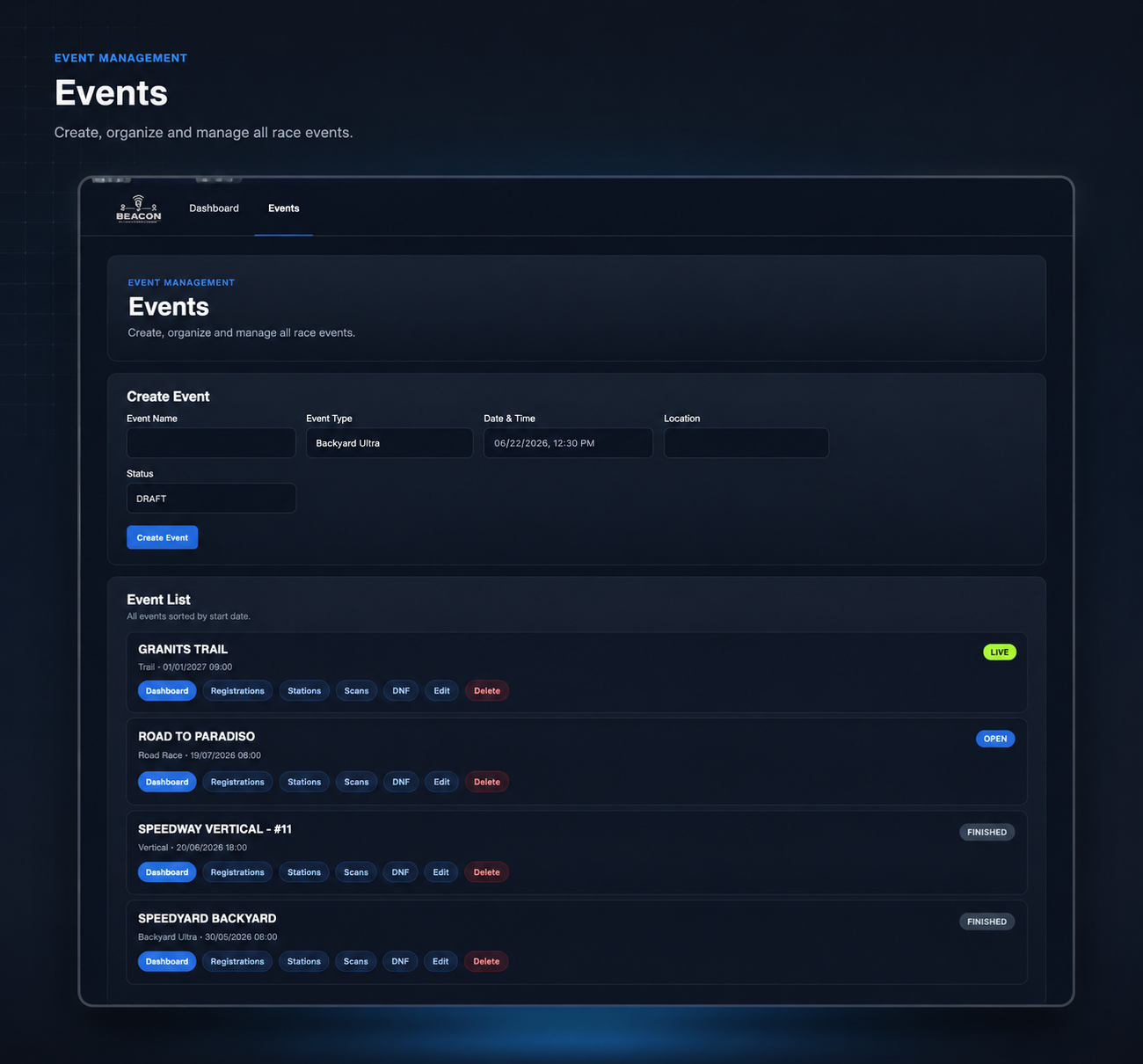
Task: Delete the SPEEDYARD BACKYARD event
Action: pyautogui.click(x=486, y=961)
